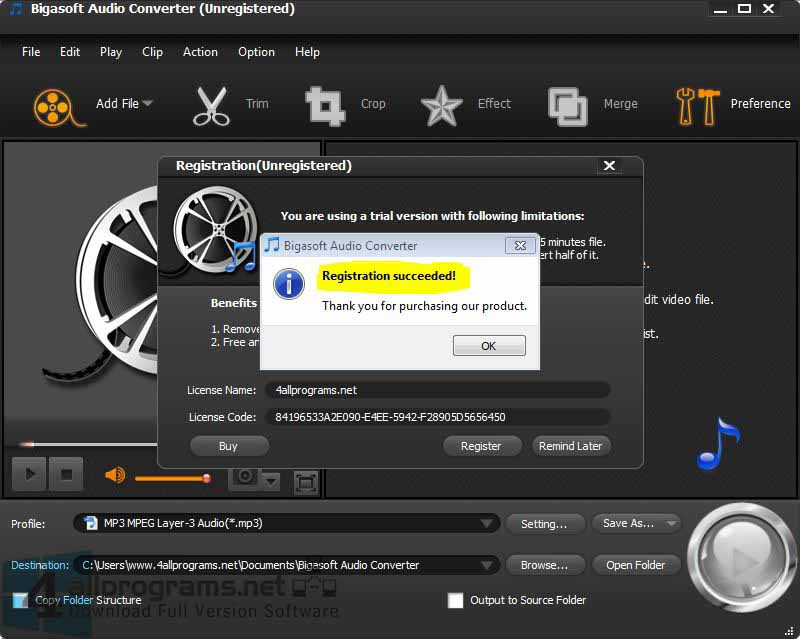Image resolution: width=800 pixels, height=639 pixels.
Task: Click 'Thank you for purchasing our product.' text
Action: [424, 306]
